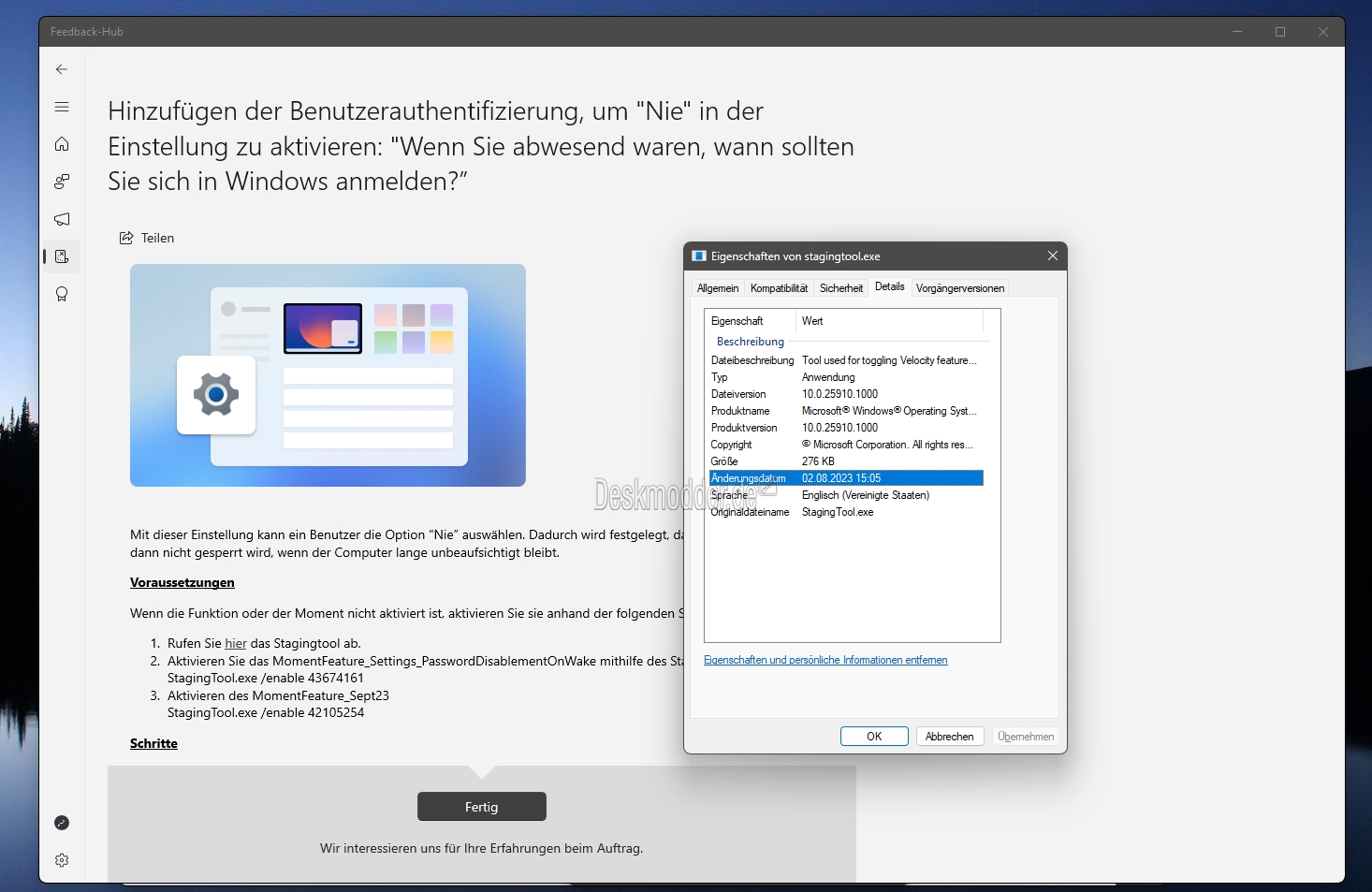The width and height of the screenshot is (1372, 892).
Task: Select the Produktversion row
Action: coord(846,428)
